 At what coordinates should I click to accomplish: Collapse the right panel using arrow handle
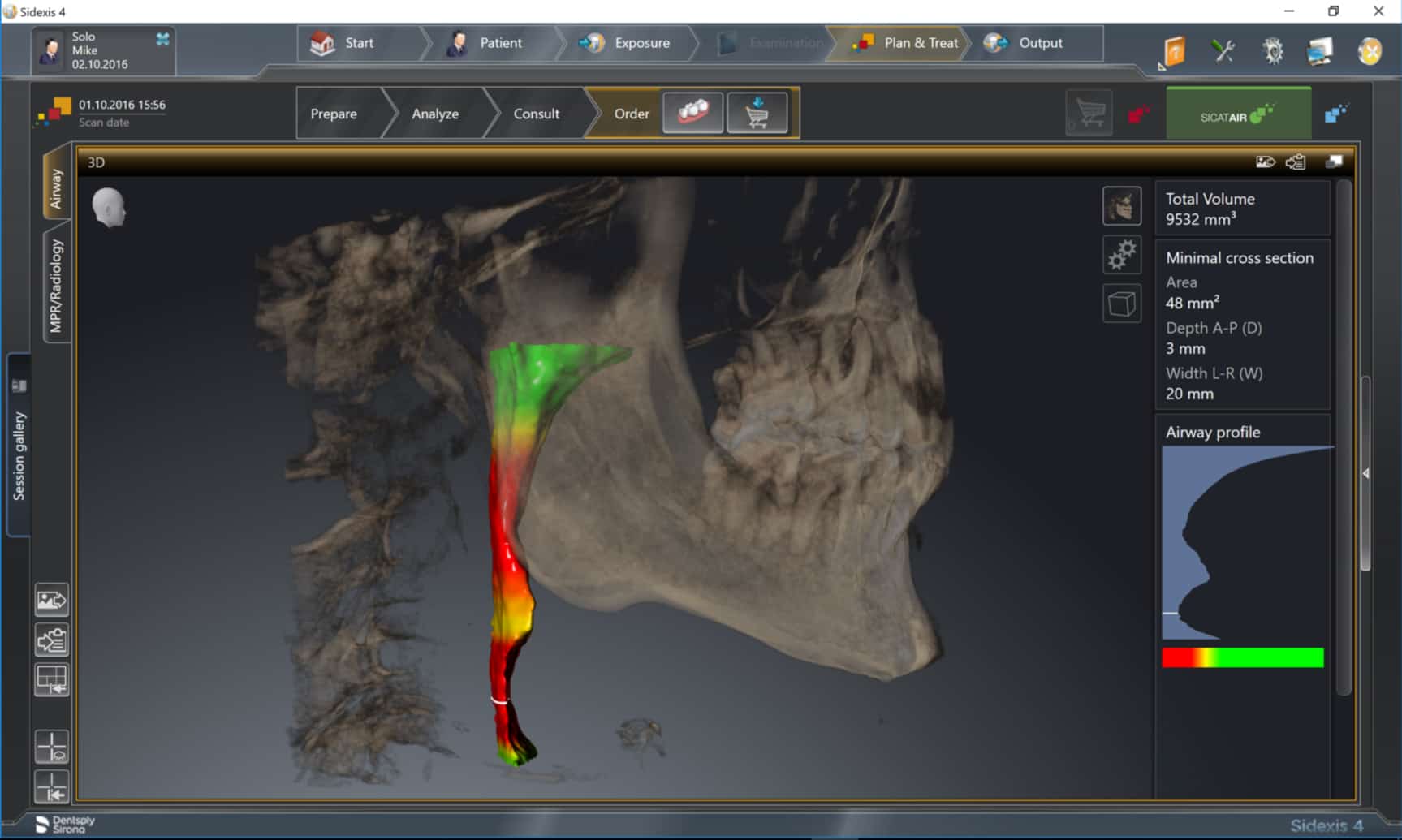point(1365,473)
